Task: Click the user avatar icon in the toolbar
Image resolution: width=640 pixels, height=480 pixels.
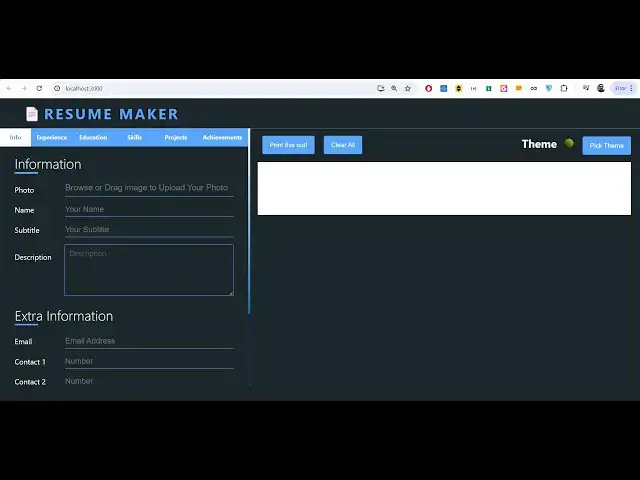Action: point(601,88)
